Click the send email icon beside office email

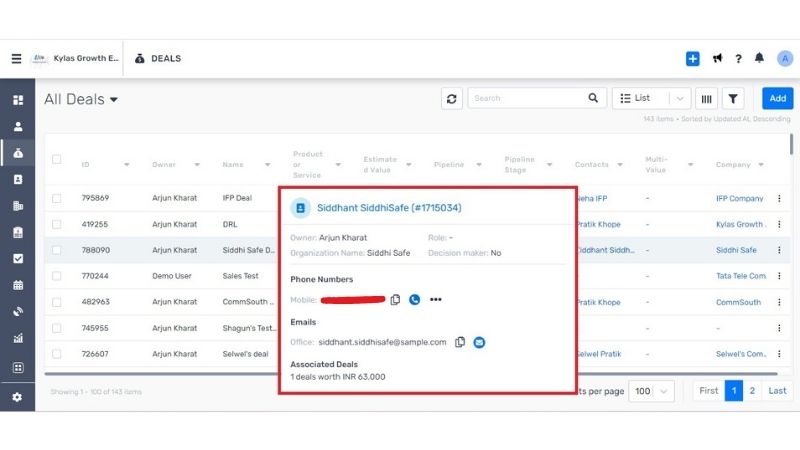[x=479, y=342]
